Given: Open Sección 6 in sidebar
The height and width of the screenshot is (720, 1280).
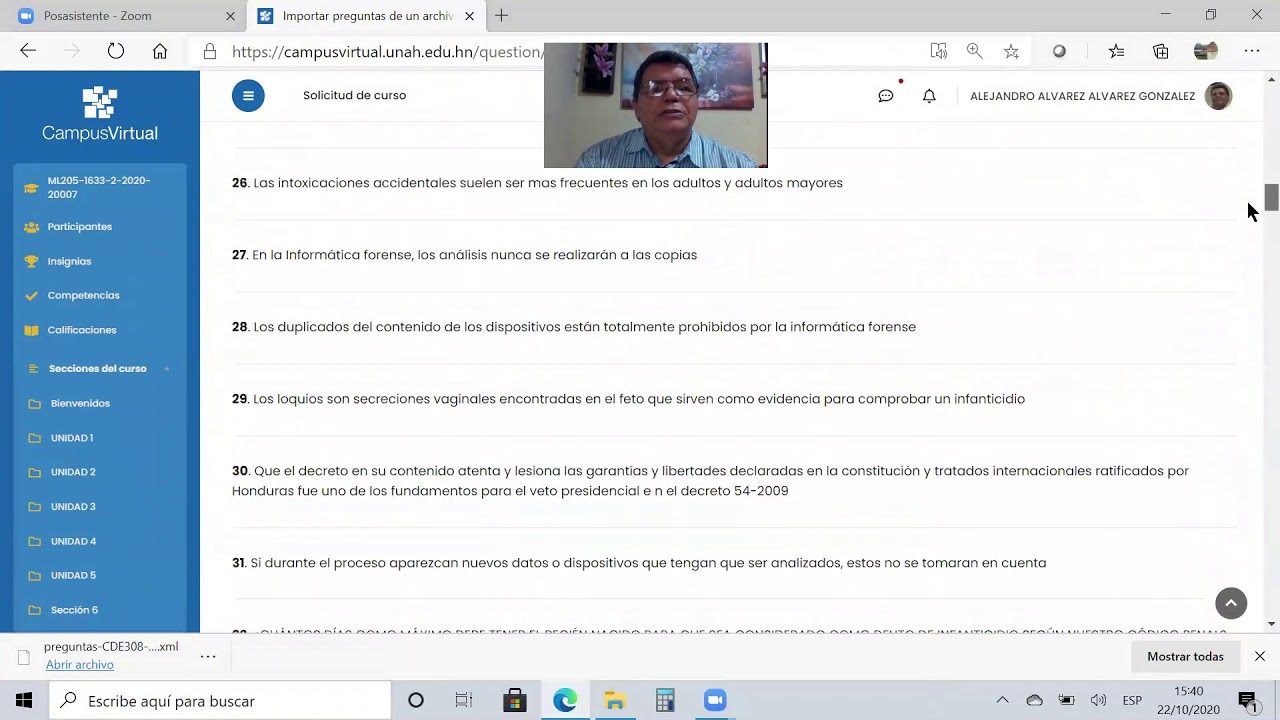Looking at the screenshot, I should coord(74,610).
